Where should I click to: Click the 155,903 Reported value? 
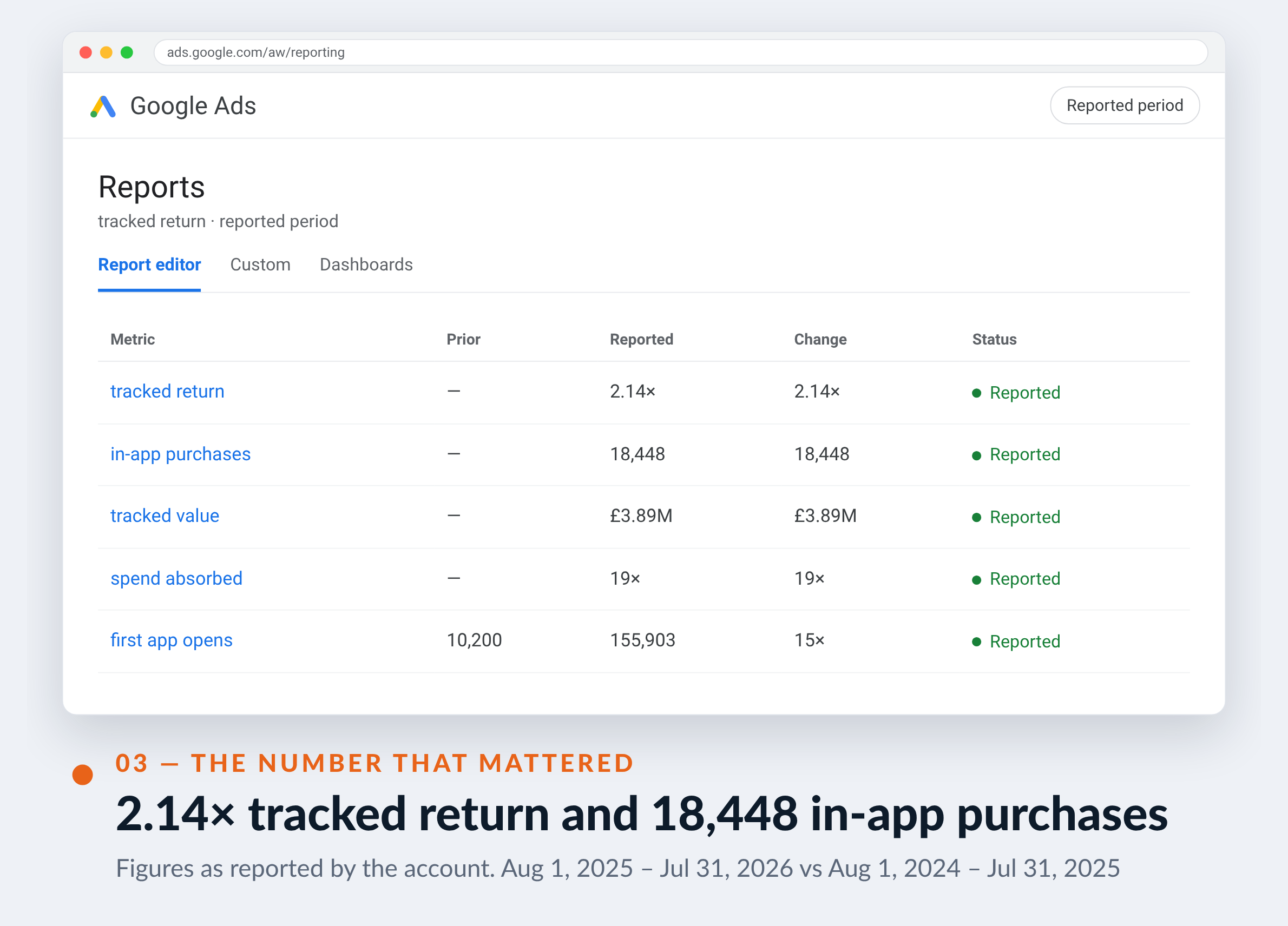pos(643,640)
